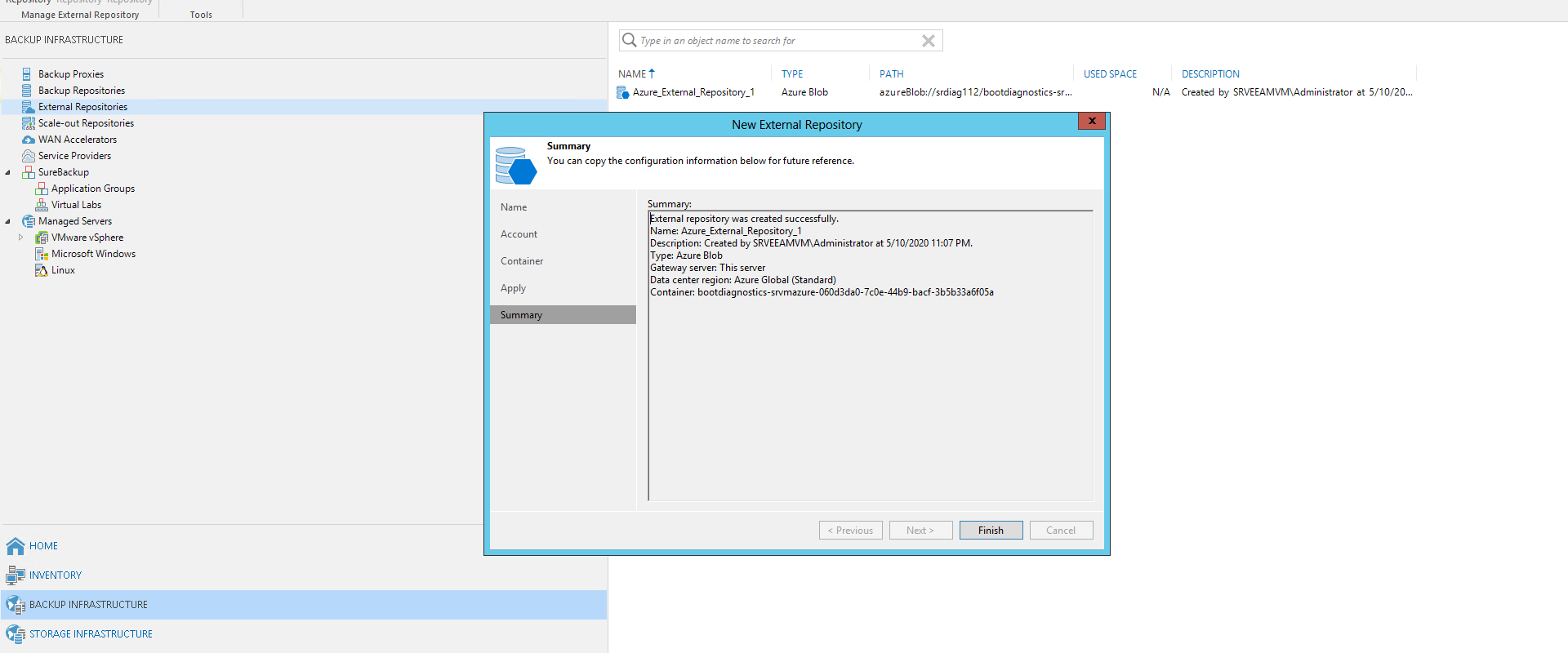Viewport: 1568px width, 653px height.
Task: Select the Azure_External_Repository_1 name cell
Action: 693,92
